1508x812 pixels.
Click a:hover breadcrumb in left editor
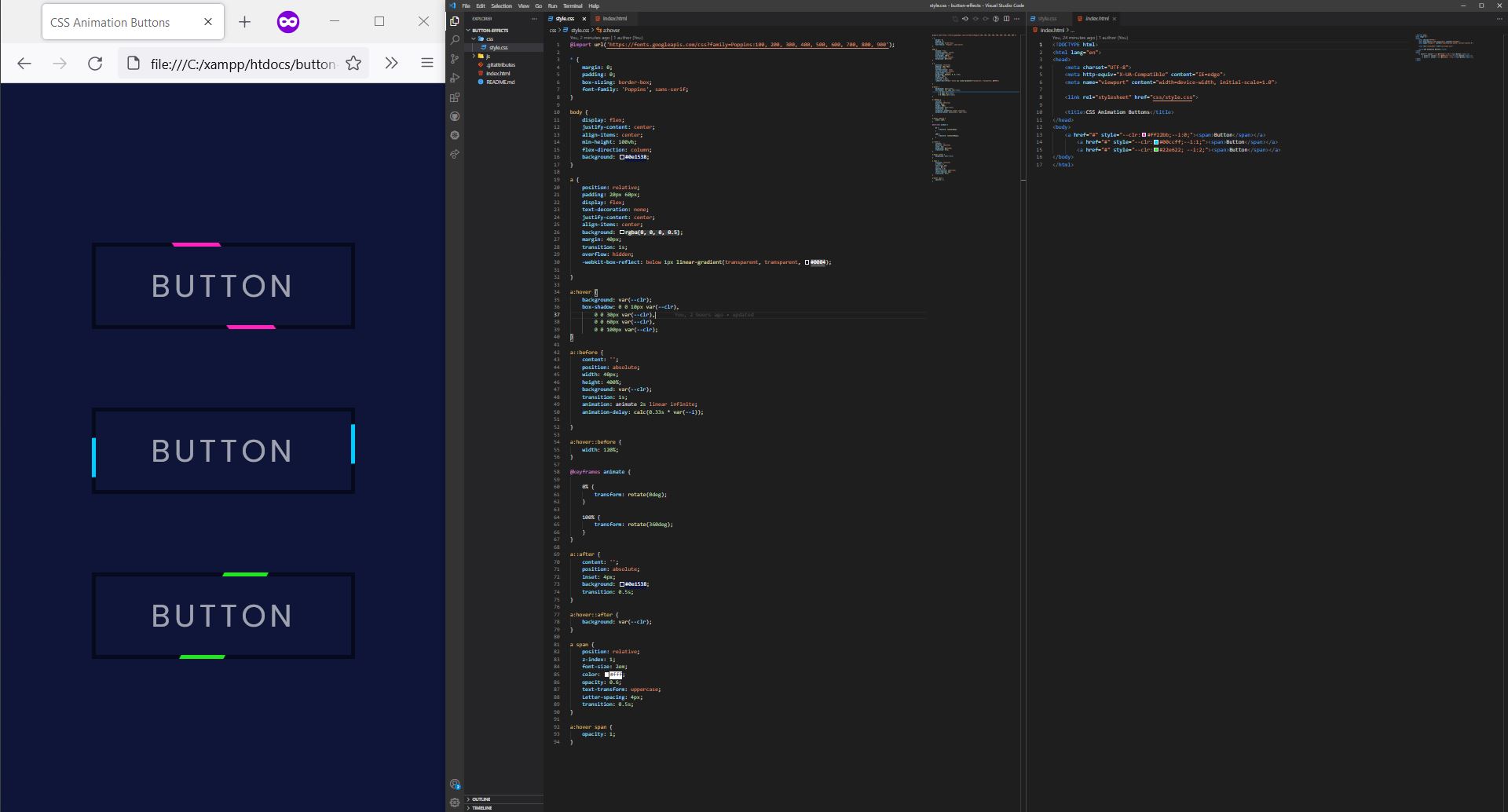point(609,31)
